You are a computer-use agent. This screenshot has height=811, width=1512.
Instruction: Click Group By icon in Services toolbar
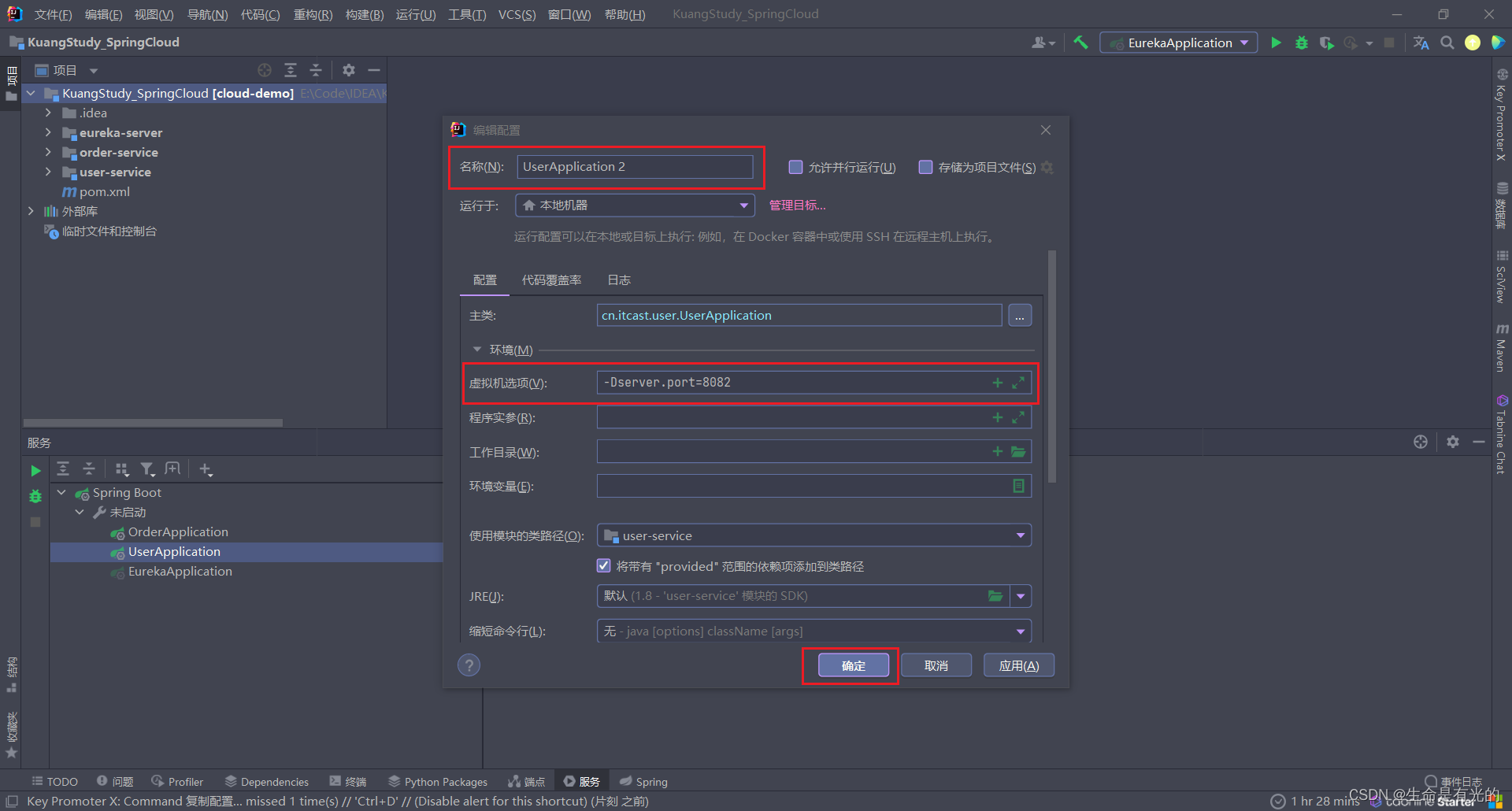pos(122,469)
